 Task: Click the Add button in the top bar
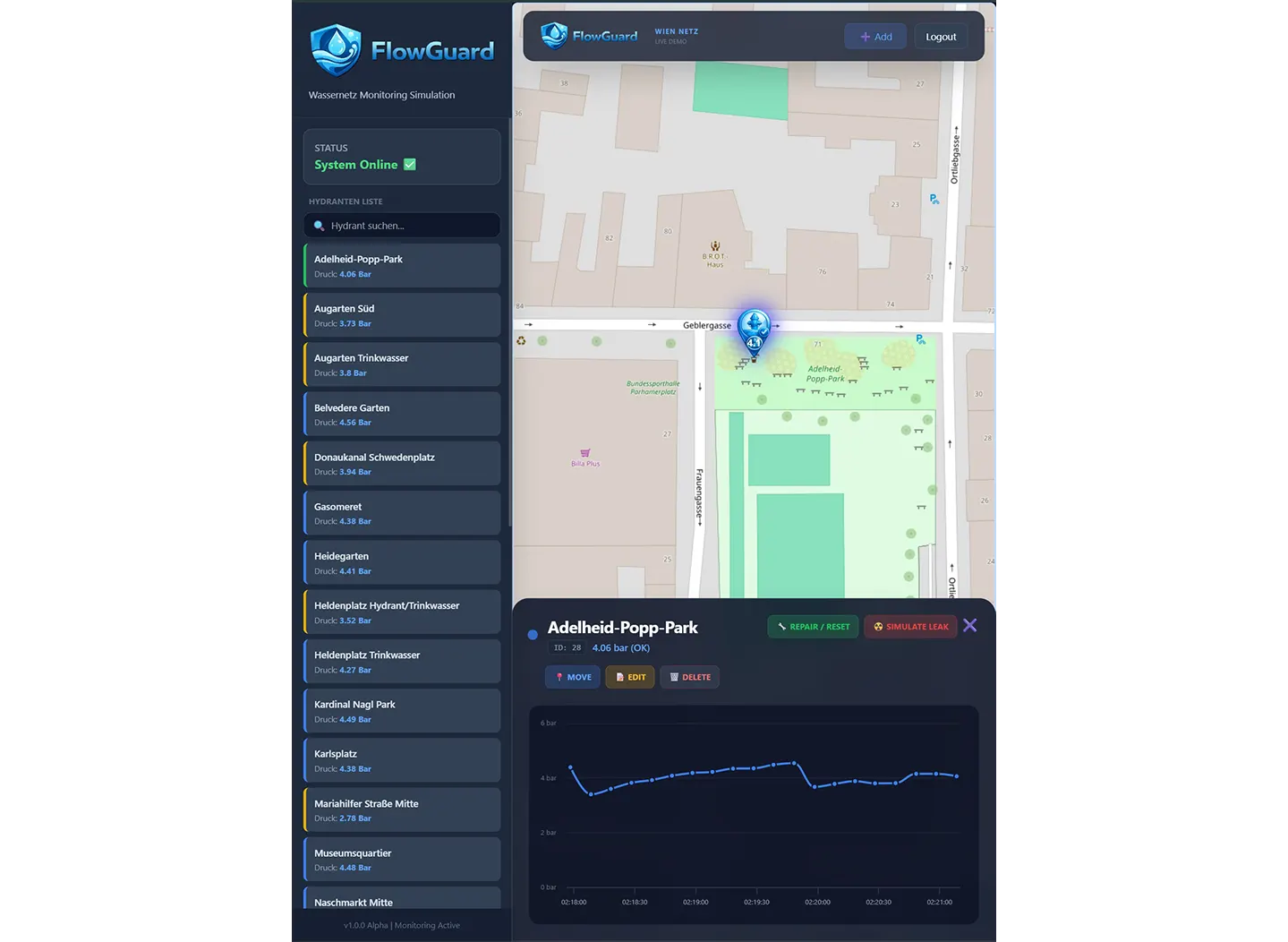point(875,36)
